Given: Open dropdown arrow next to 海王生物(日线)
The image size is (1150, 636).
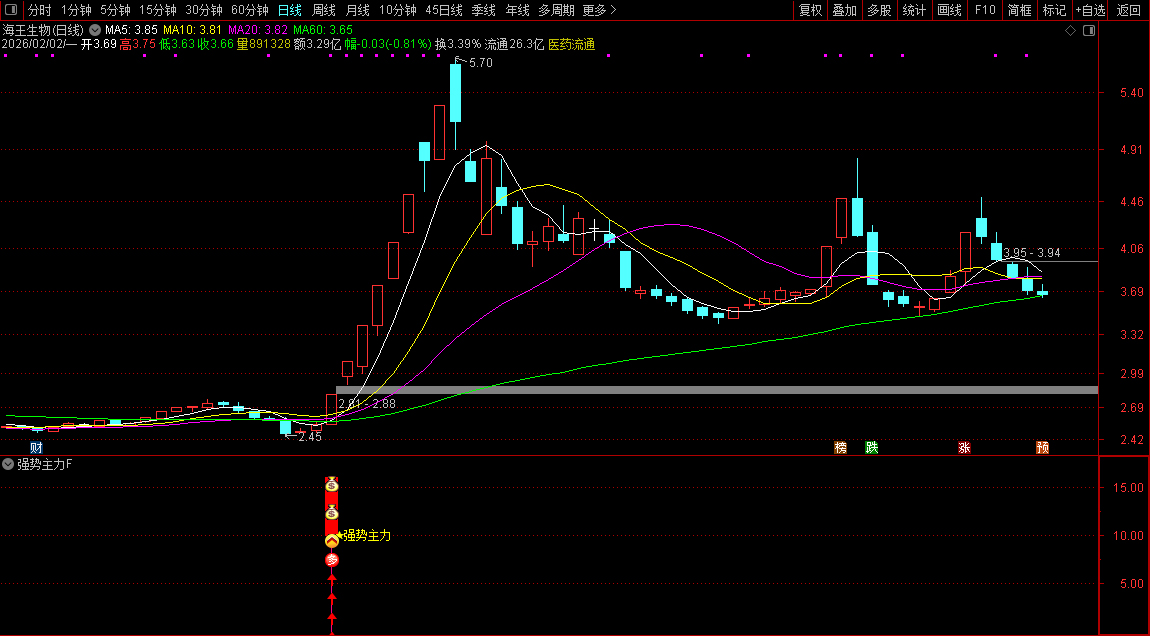Looking at the screenshot, I should tap(94, 31).
